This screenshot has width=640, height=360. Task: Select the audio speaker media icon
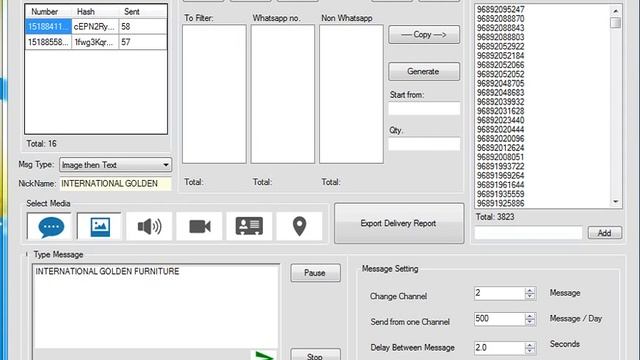click(149, 226)
